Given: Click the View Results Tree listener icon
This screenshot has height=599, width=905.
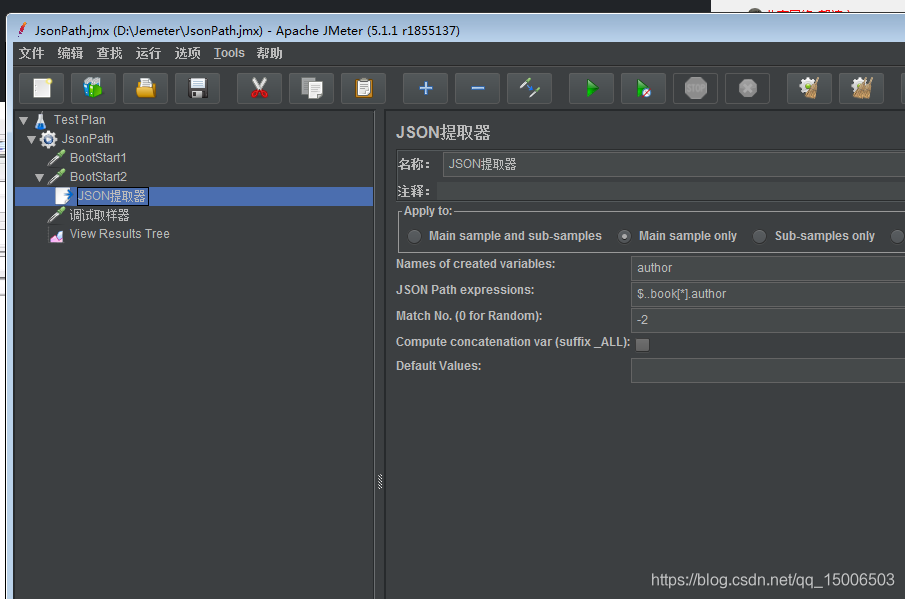Looking at the screenshot, I should click(x=57, y=234).
